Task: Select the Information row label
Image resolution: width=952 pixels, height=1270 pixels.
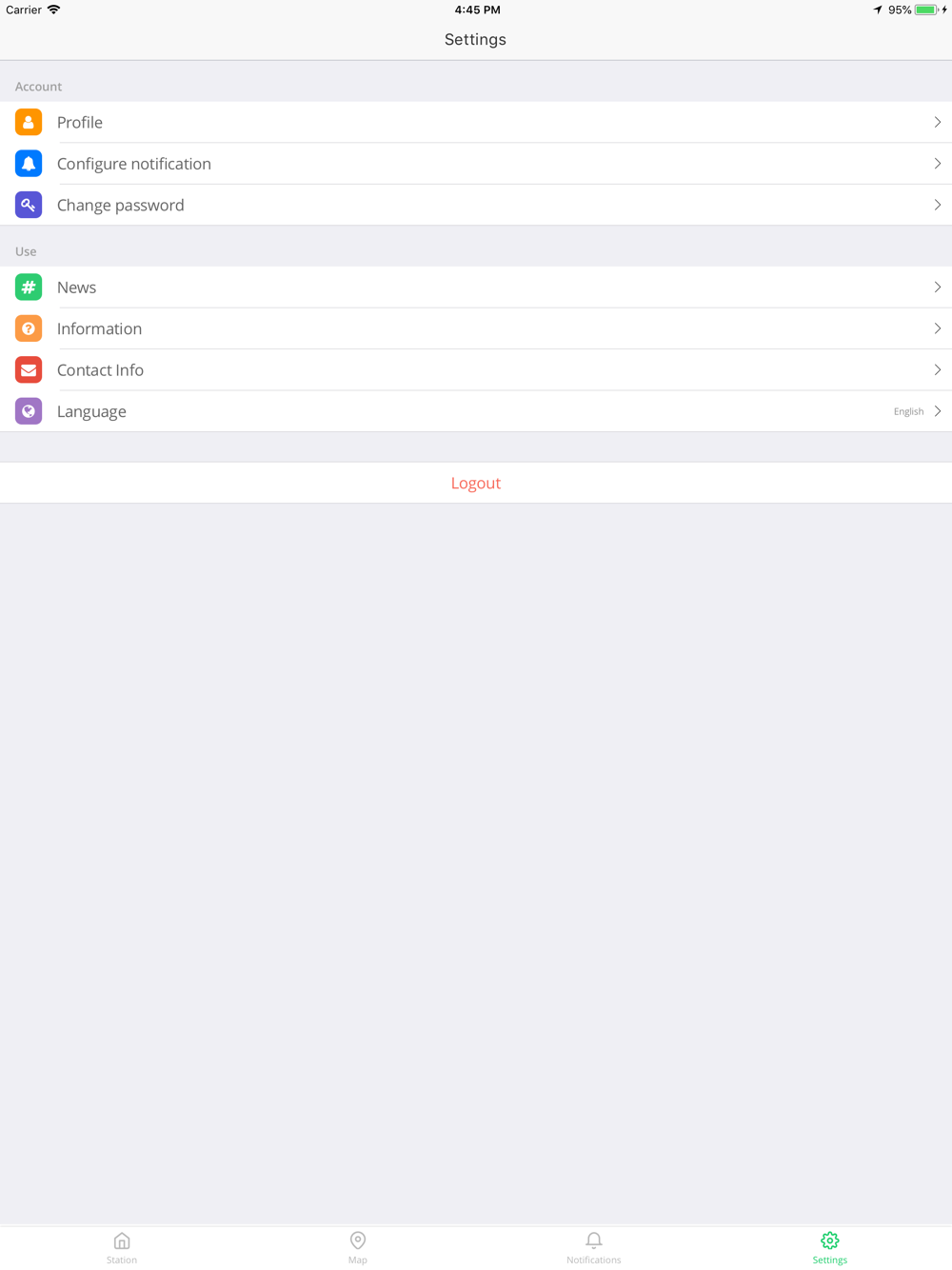Action: click(99, 328)
